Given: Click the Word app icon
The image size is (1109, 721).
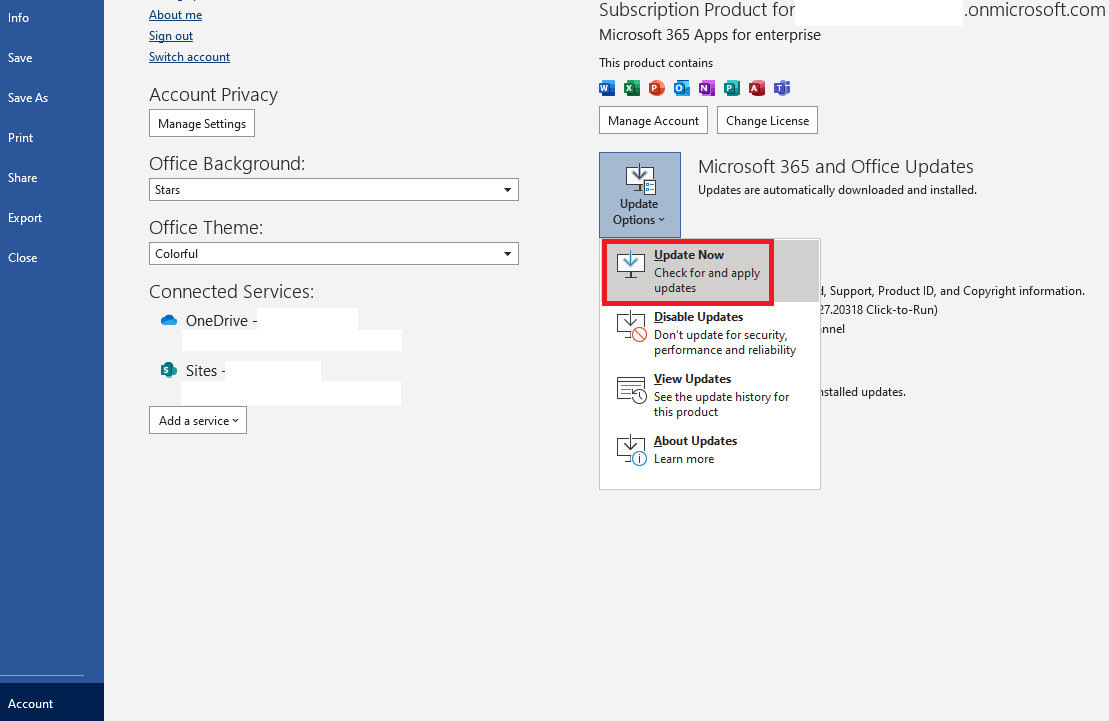Looking at the screenshot, I should [607, 88].
